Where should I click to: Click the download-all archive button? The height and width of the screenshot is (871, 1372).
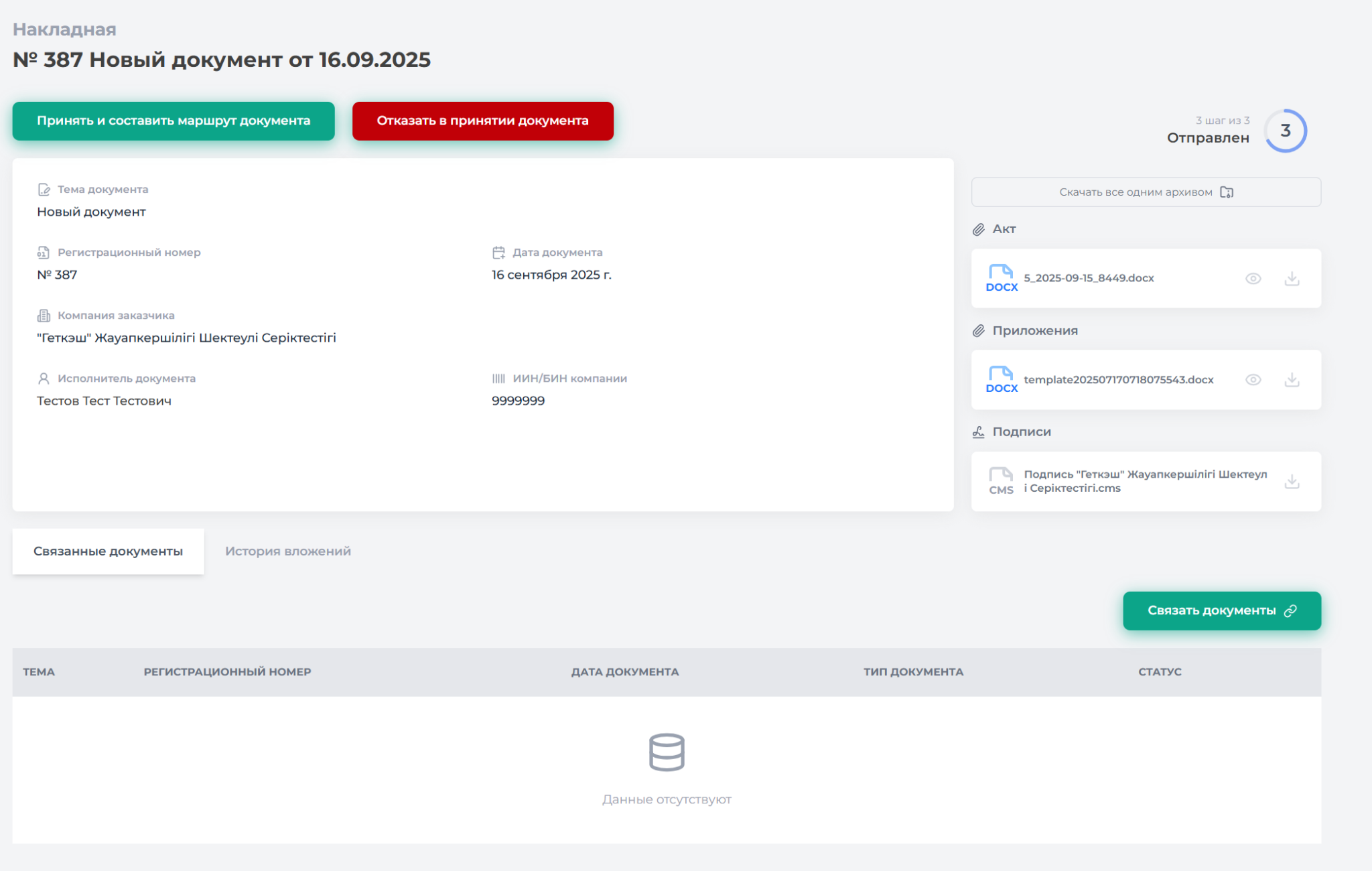pos(1146,192)
